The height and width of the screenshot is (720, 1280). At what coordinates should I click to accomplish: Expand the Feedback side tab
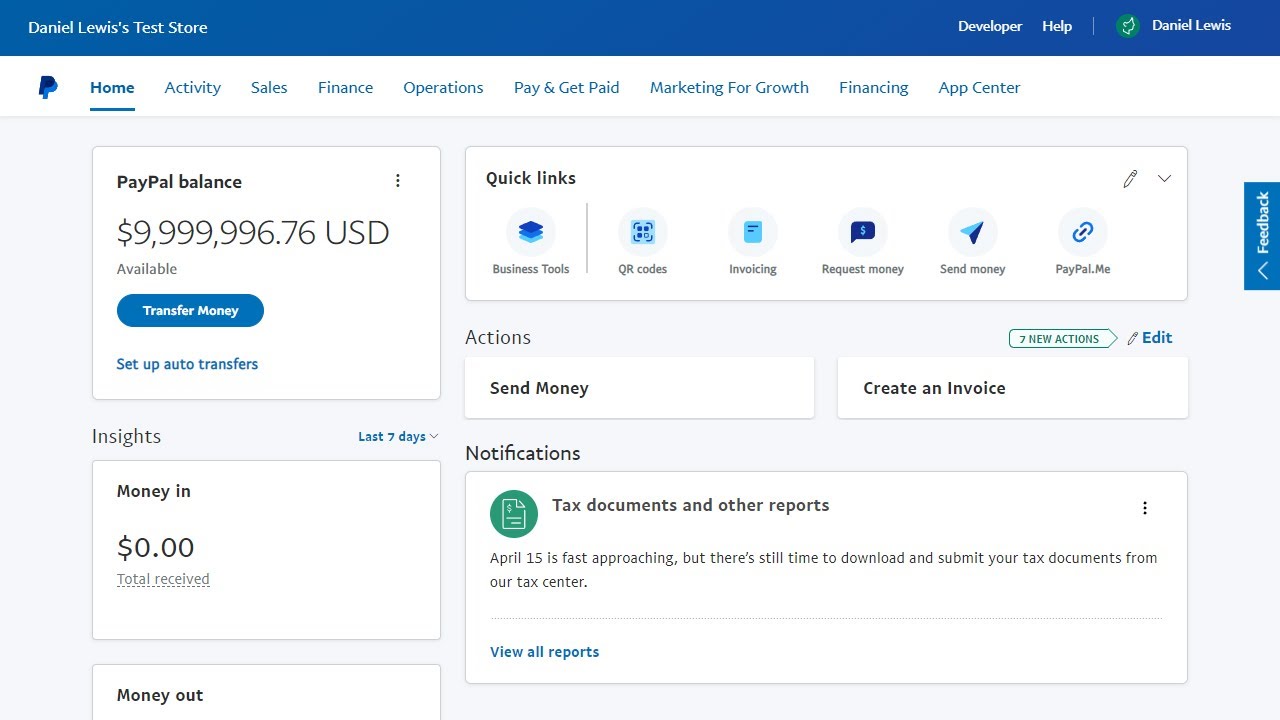tap(1262, 236)
